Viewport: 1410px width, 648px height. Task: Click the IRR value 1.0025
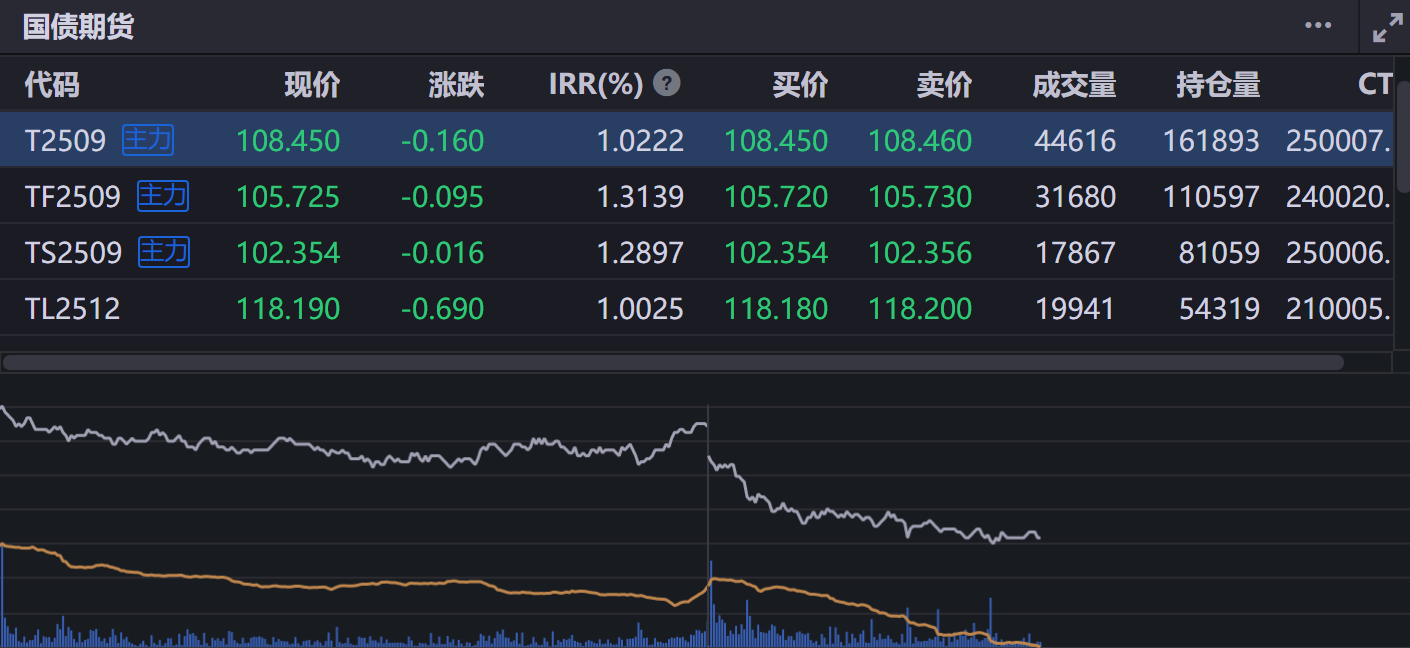coord(640,309)
